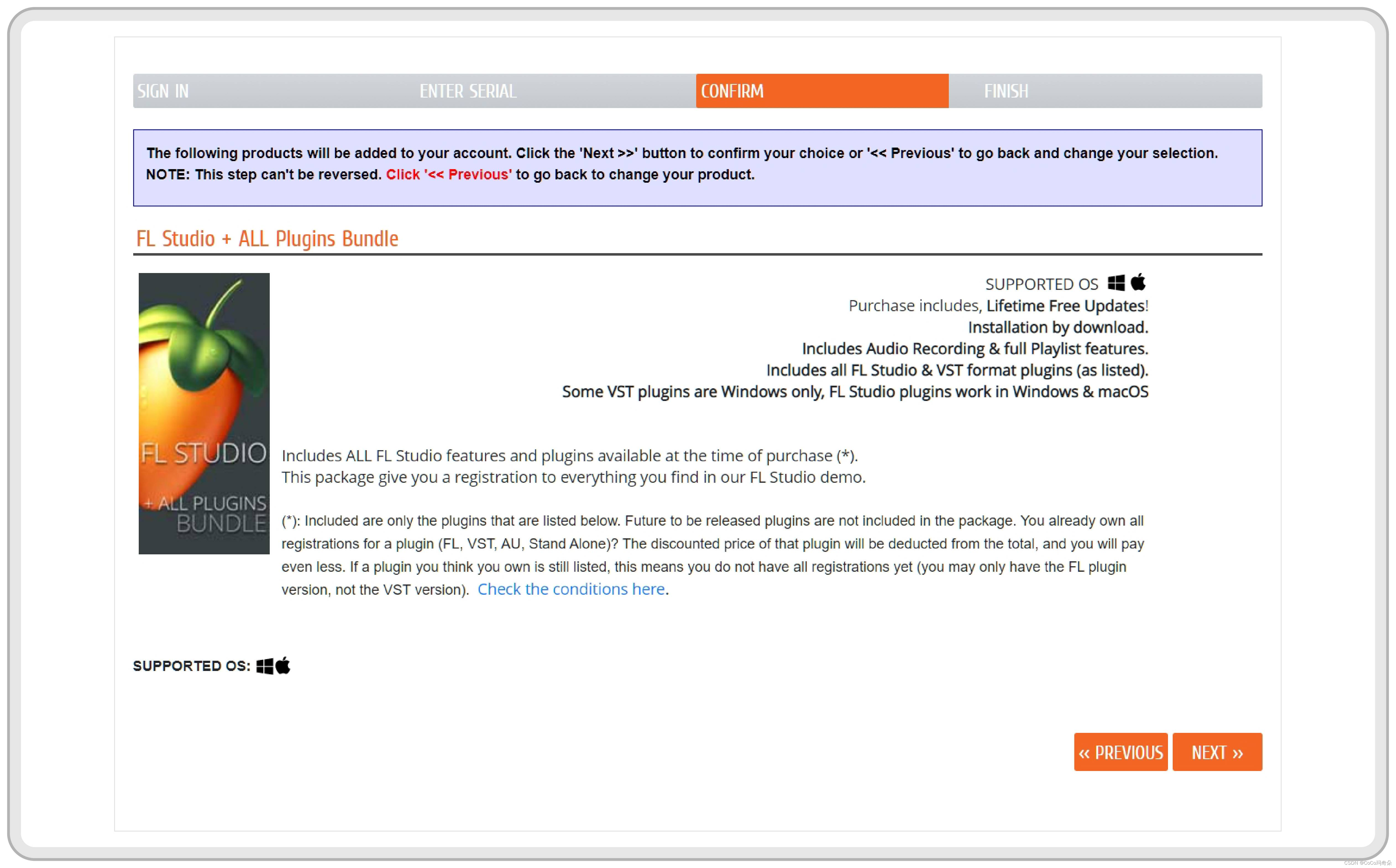Select the CONFIRM step tab
The height and width of the screenshot is (868, 1396).
[822, 91]
